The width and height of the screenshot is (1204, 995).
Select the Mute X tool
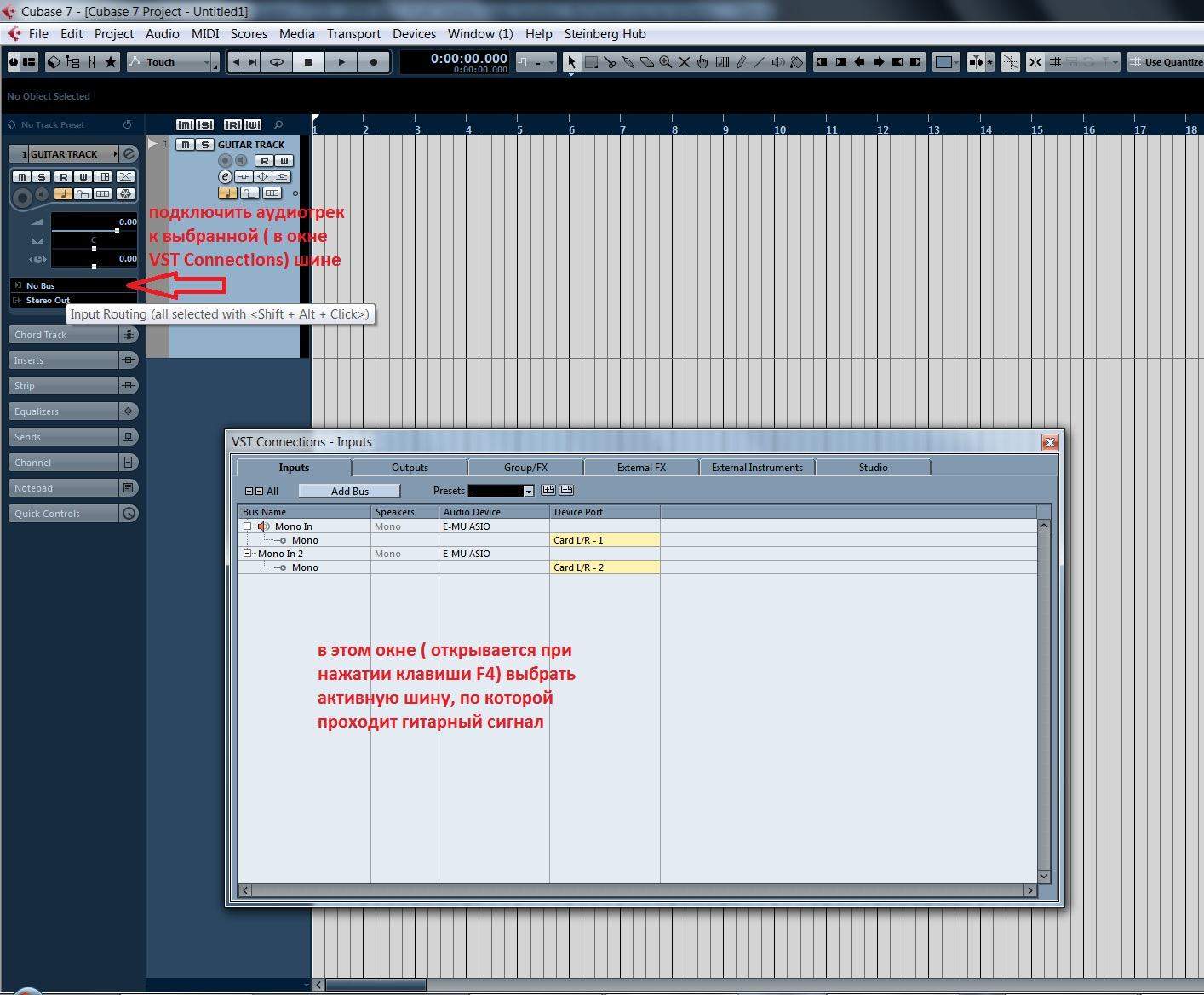tap(684, 62)
